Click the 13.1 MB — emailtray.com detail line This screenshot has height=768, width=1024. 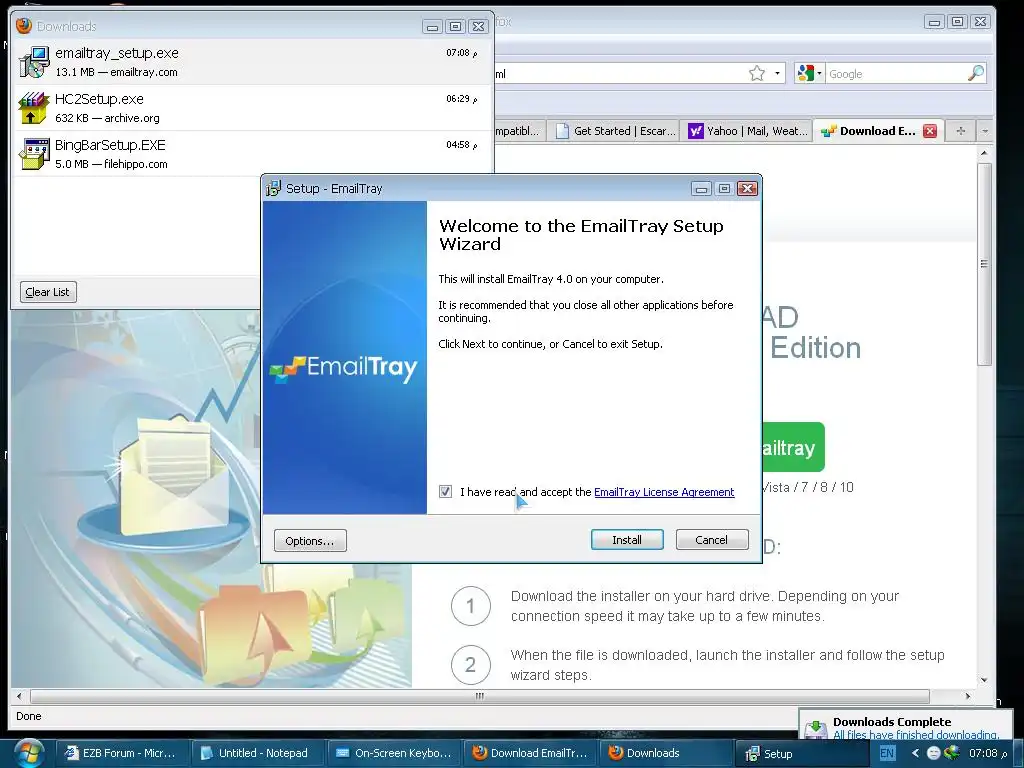coord(116,72)
